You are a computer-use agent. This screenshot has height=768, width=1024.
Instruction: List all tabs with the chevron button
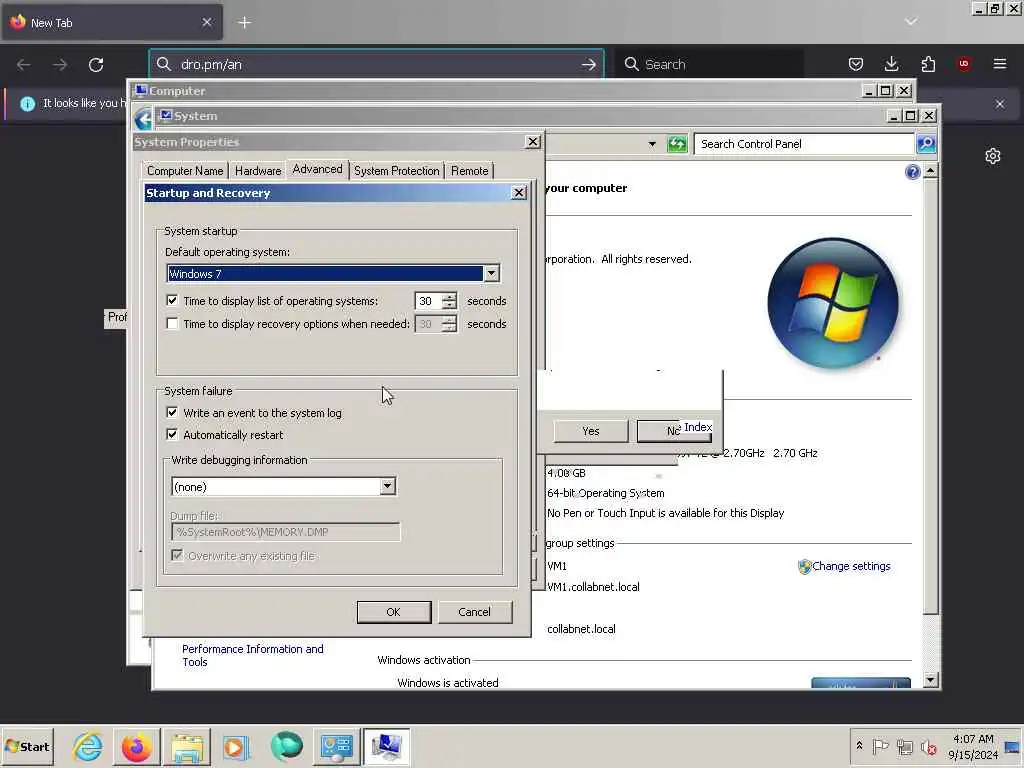911,22
